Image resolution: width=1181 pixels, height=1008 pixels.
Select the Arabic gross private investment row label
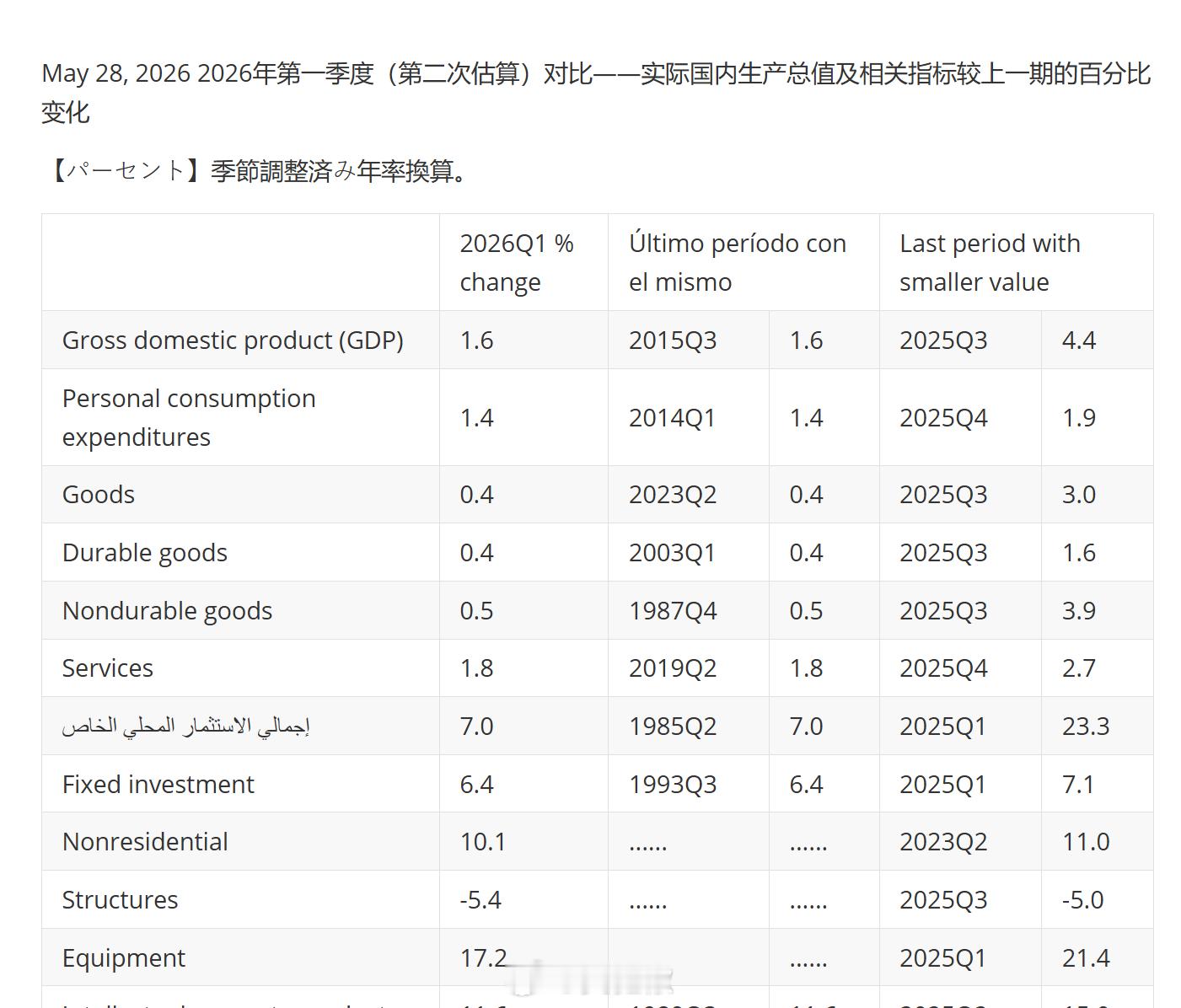pos(186,727)
